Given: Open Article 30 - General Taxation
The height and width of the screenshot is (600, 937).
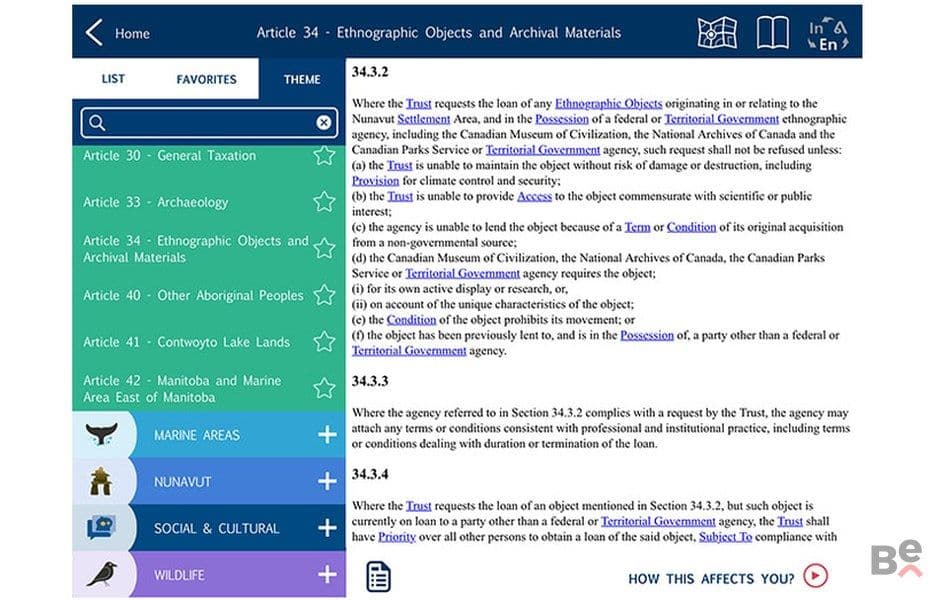Looking at the screenshot, I should (169, 155).
